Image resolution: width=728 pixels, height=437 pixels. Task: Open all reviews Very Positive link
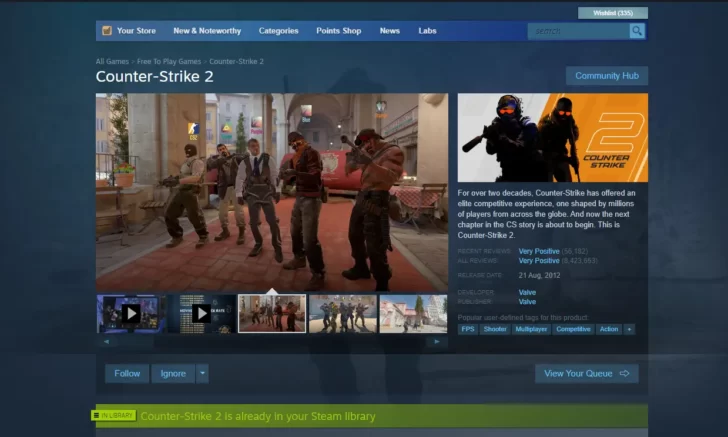coord(539,261)
